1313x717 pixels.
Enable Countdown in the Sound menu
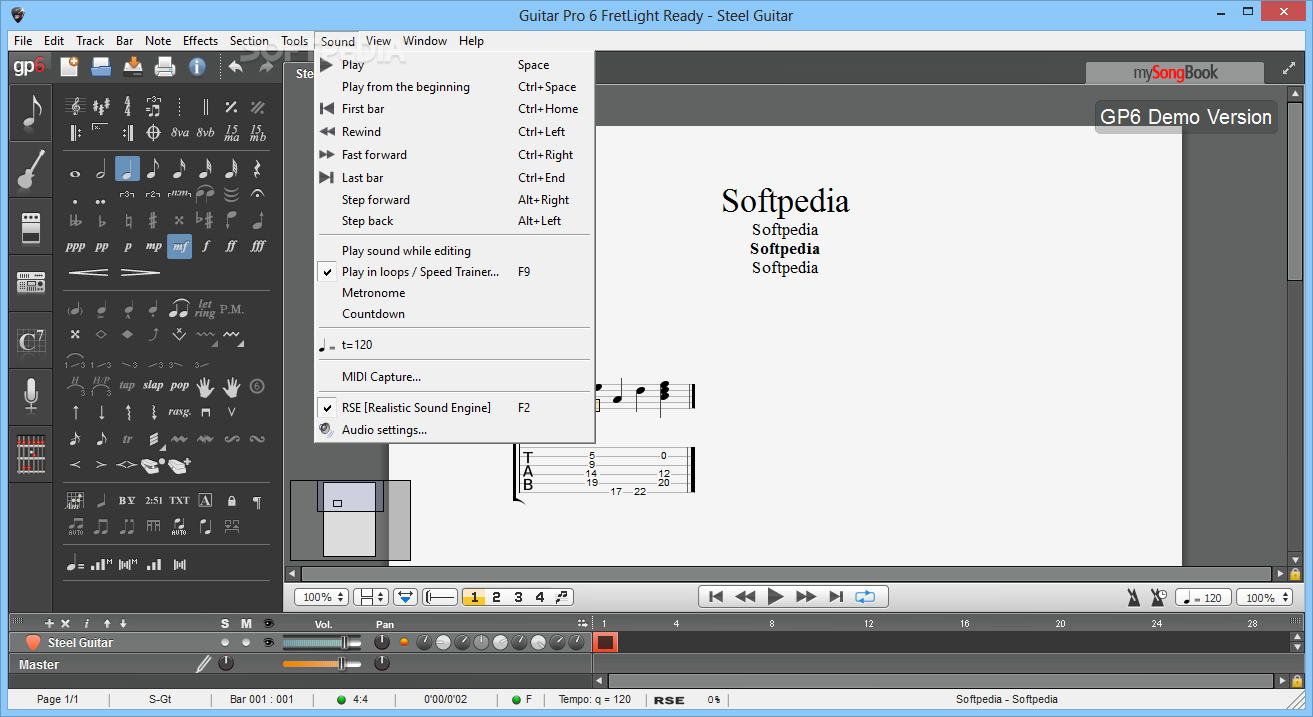374,314
